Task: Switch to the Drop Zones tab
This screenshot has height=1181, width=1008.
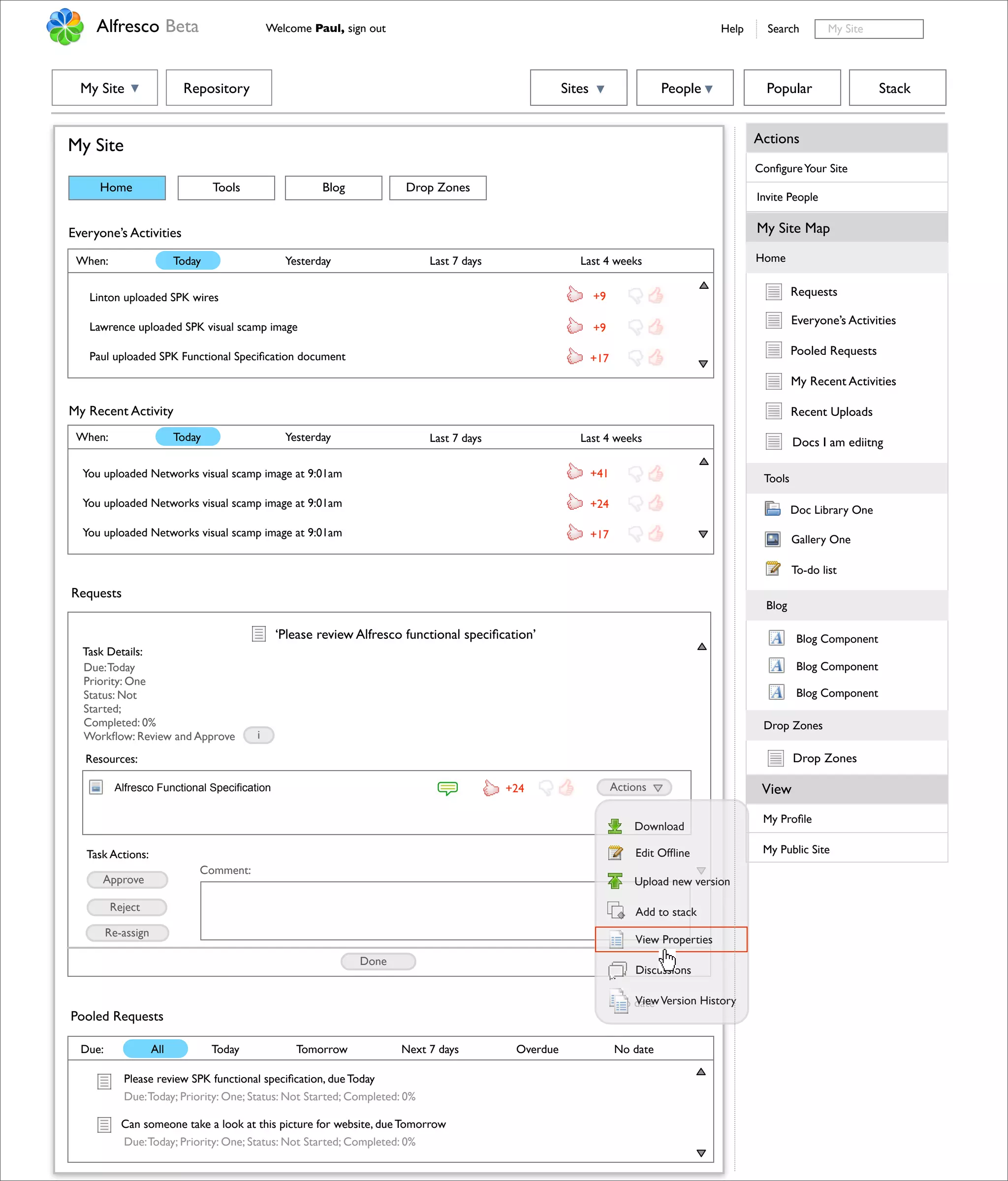Action: tap(438, 187)
